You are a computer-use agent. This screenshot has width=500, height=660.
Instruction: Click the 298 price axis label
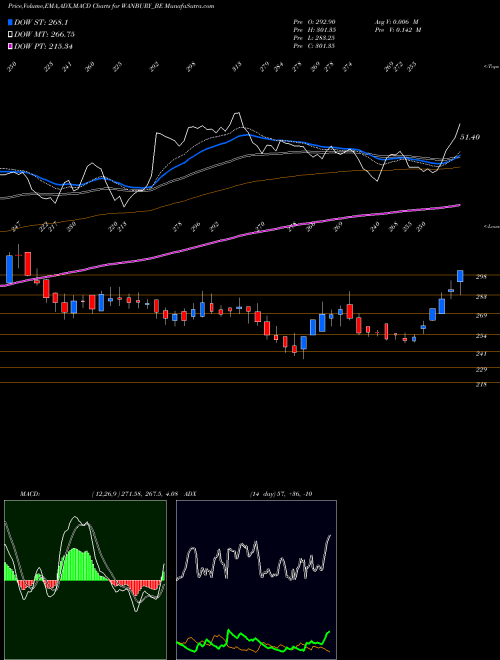(x=481, y=277)
